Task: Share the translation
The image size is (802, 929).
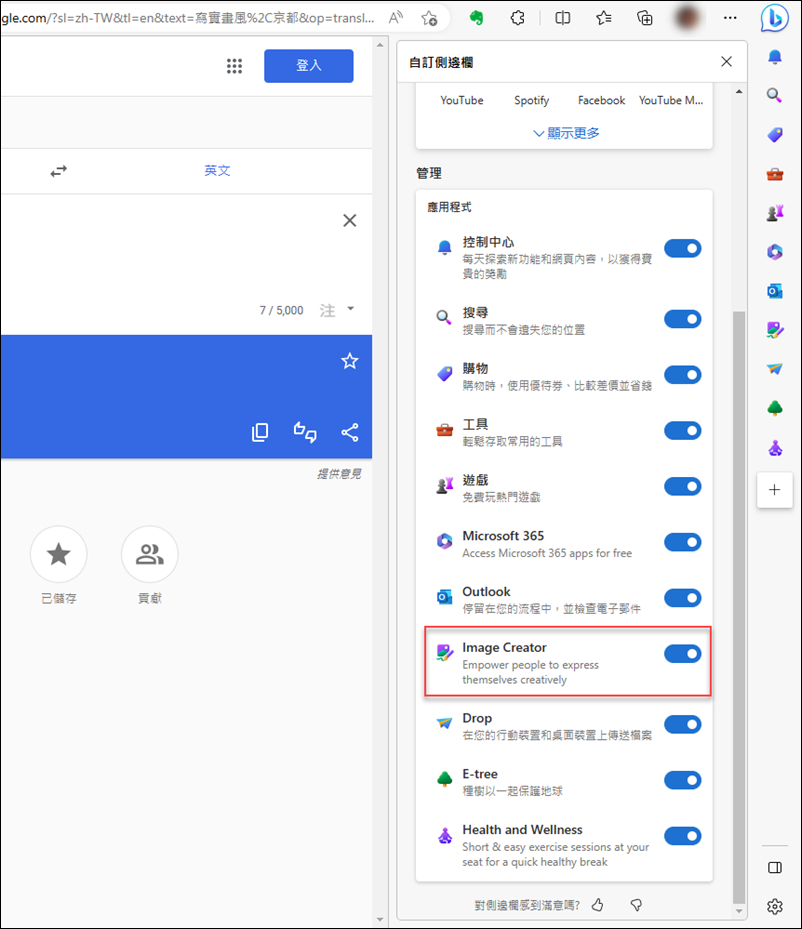Action: (349, 433)
